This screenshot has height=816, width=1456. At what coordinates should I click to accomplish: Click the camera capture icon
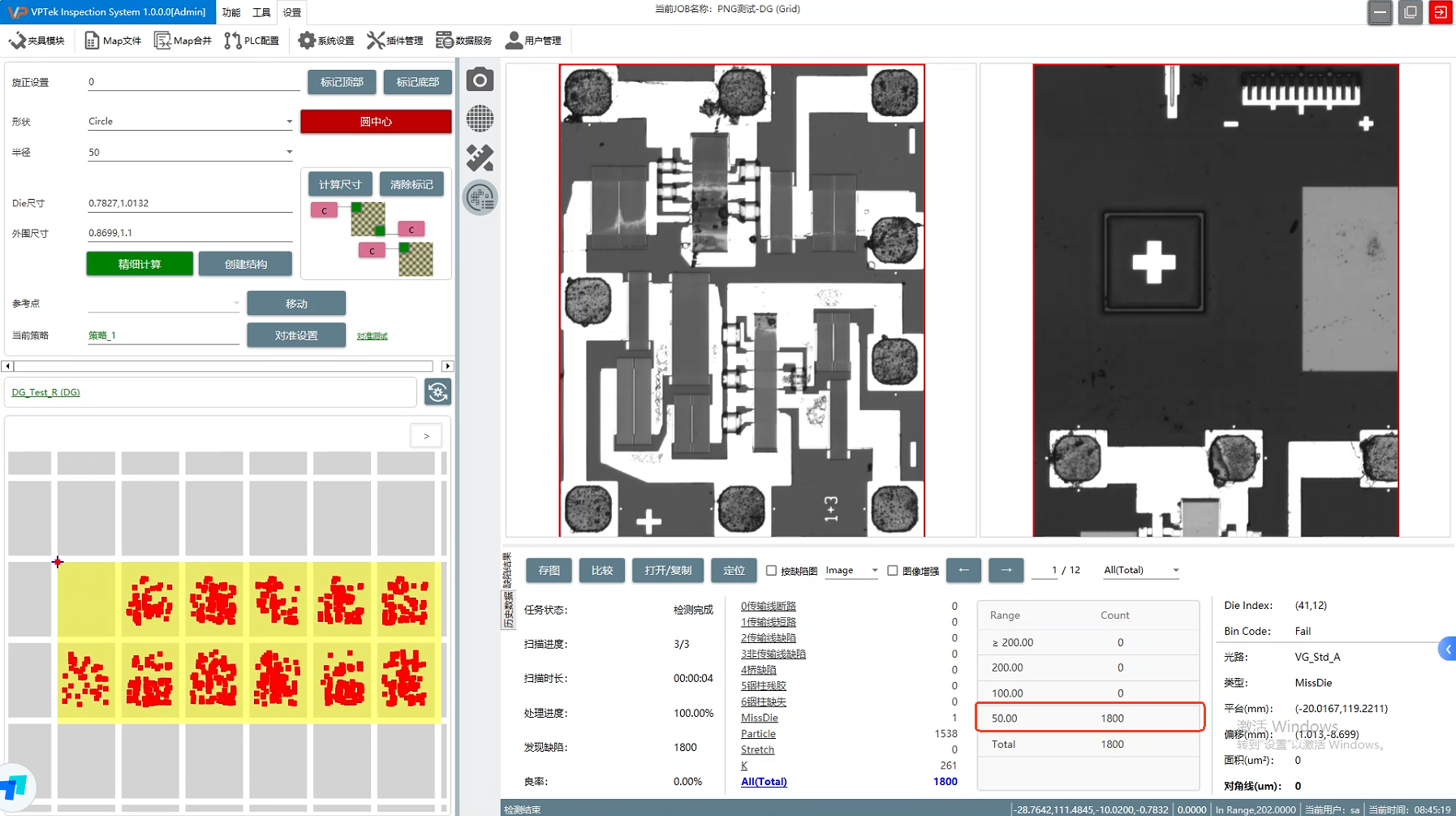480,80
